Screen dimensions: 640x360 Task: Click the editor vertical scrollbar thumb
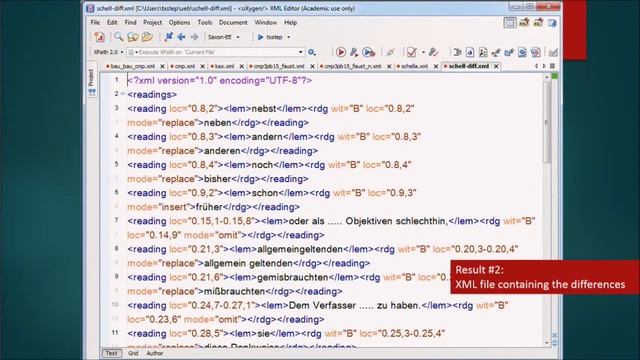click(x=547, y=122)
